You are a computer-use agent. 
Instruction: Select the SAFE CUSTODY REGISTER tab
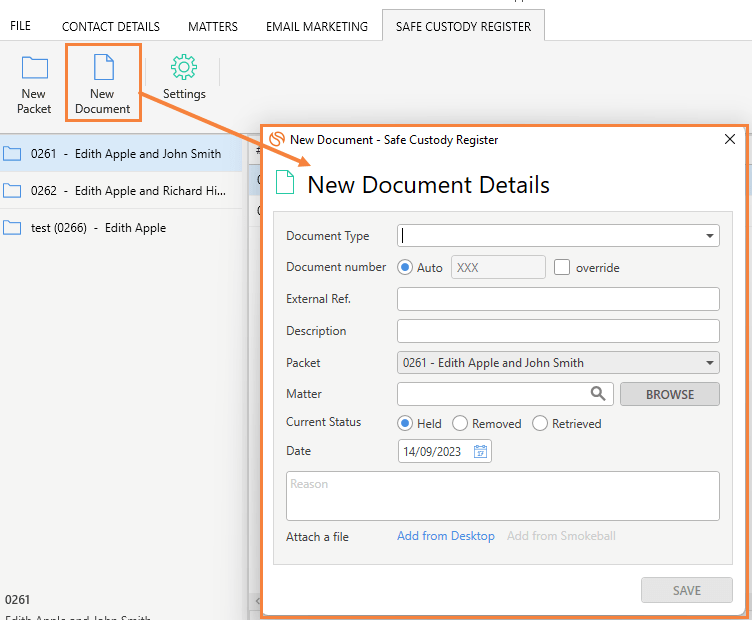tap(463, 26)
